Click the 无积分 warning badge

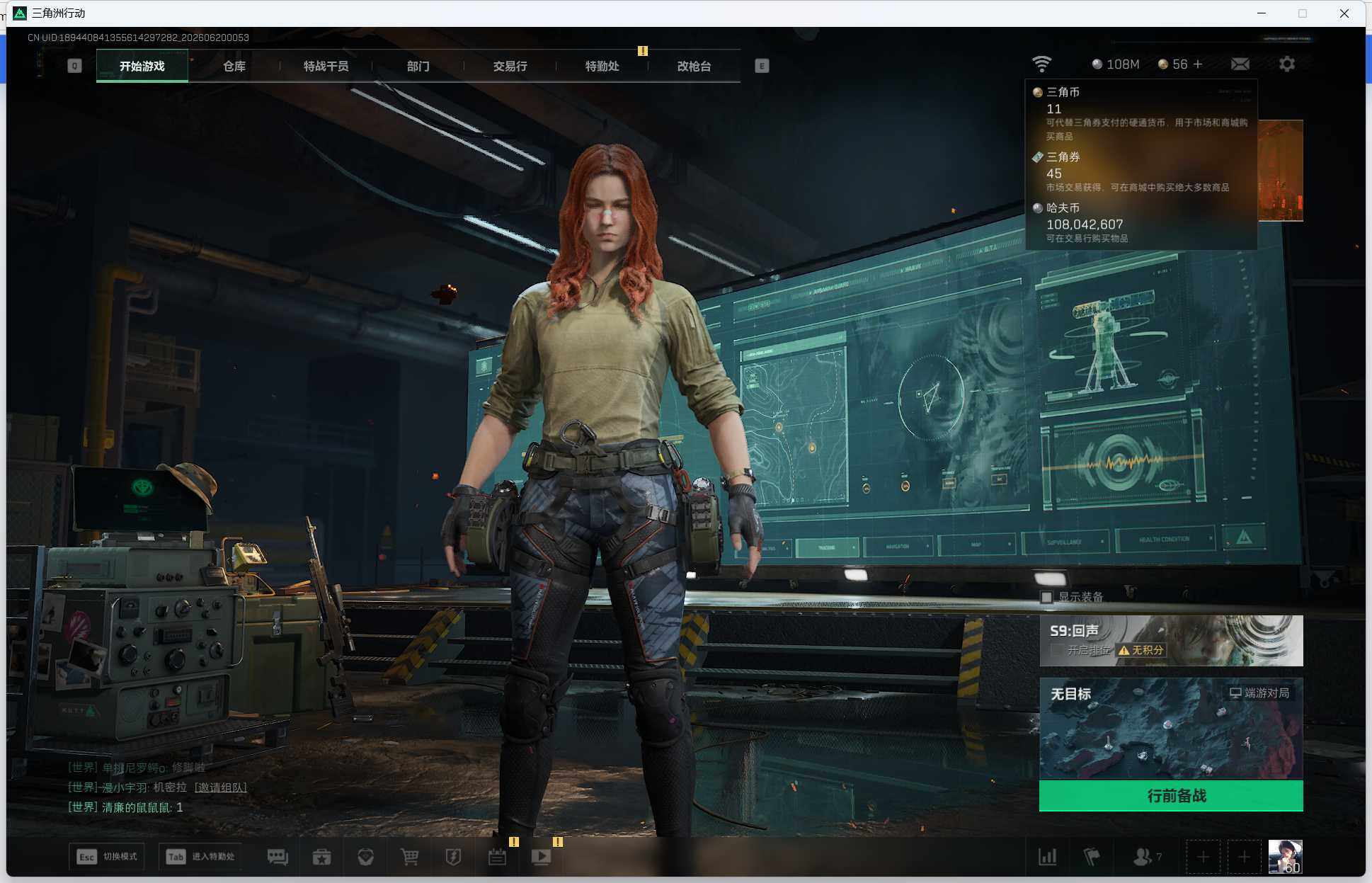pos(1141,650)
